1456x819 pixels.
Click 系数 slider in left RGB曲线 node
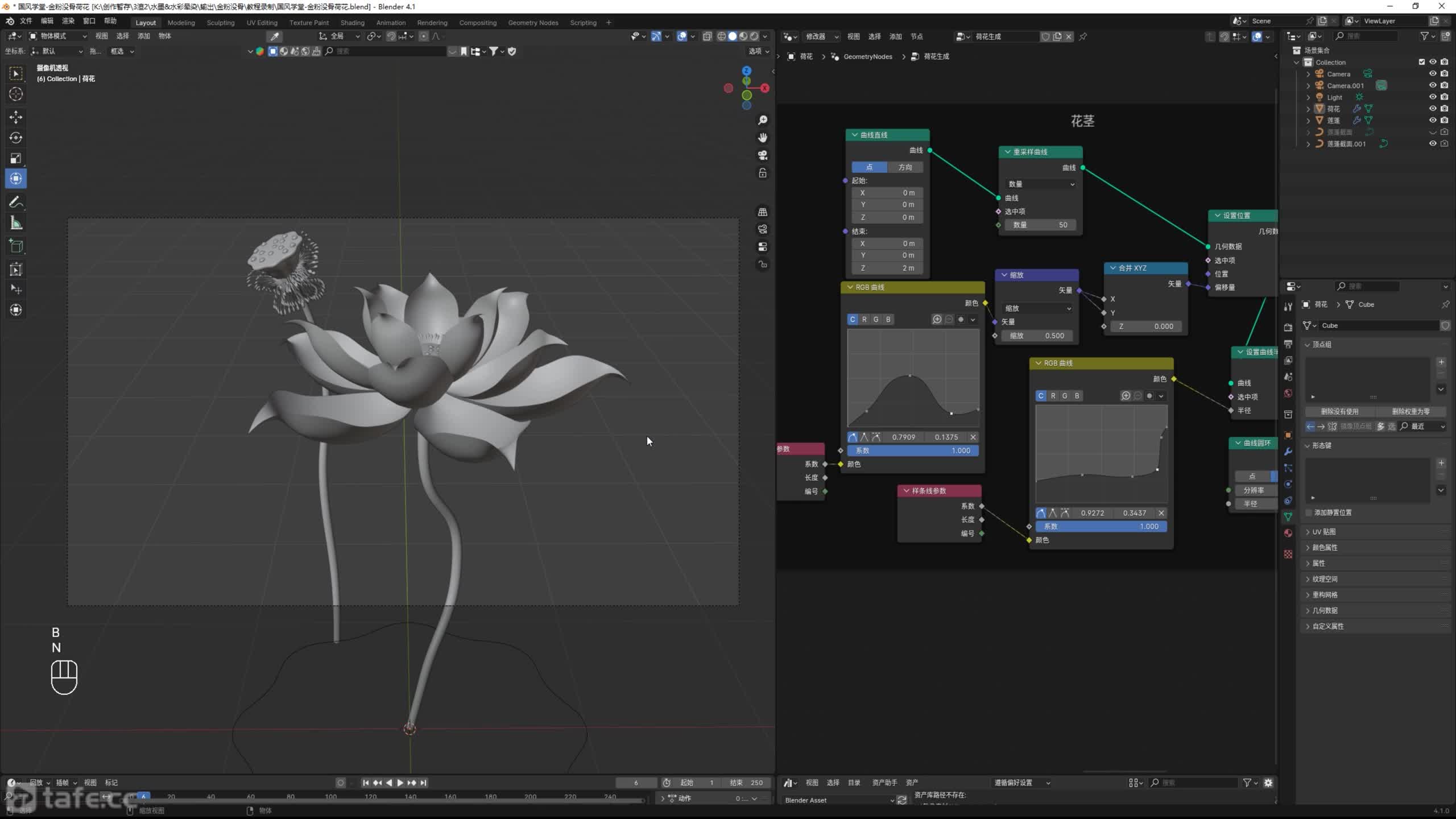coord(912,450)
